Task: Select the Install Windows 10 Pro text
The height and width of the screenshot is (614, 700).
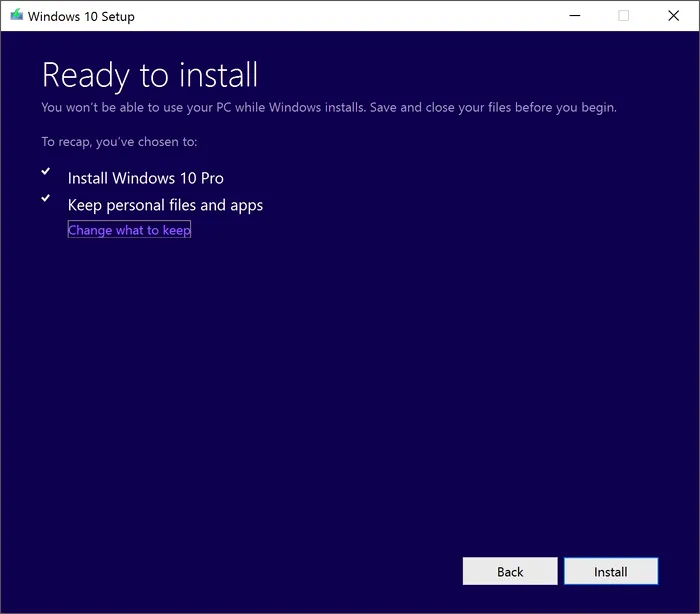Action: [145, 178]
